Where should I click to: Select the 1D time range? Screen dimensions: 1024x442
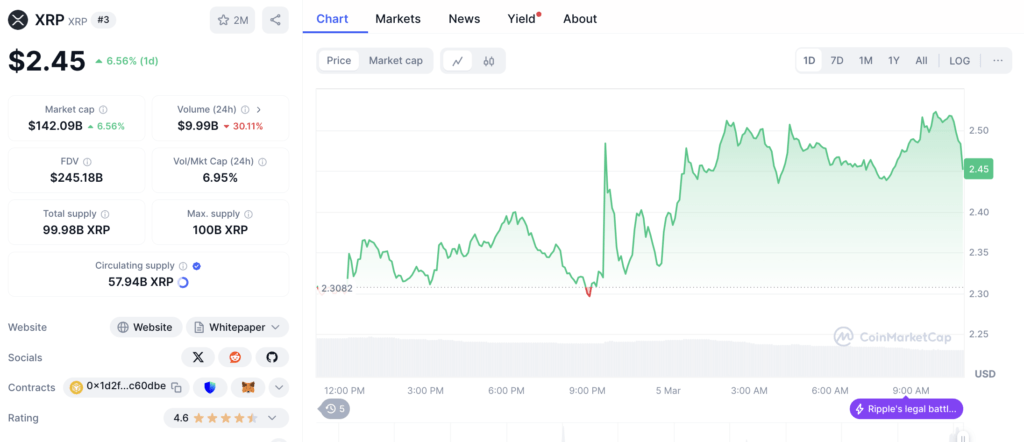(809, 61)
